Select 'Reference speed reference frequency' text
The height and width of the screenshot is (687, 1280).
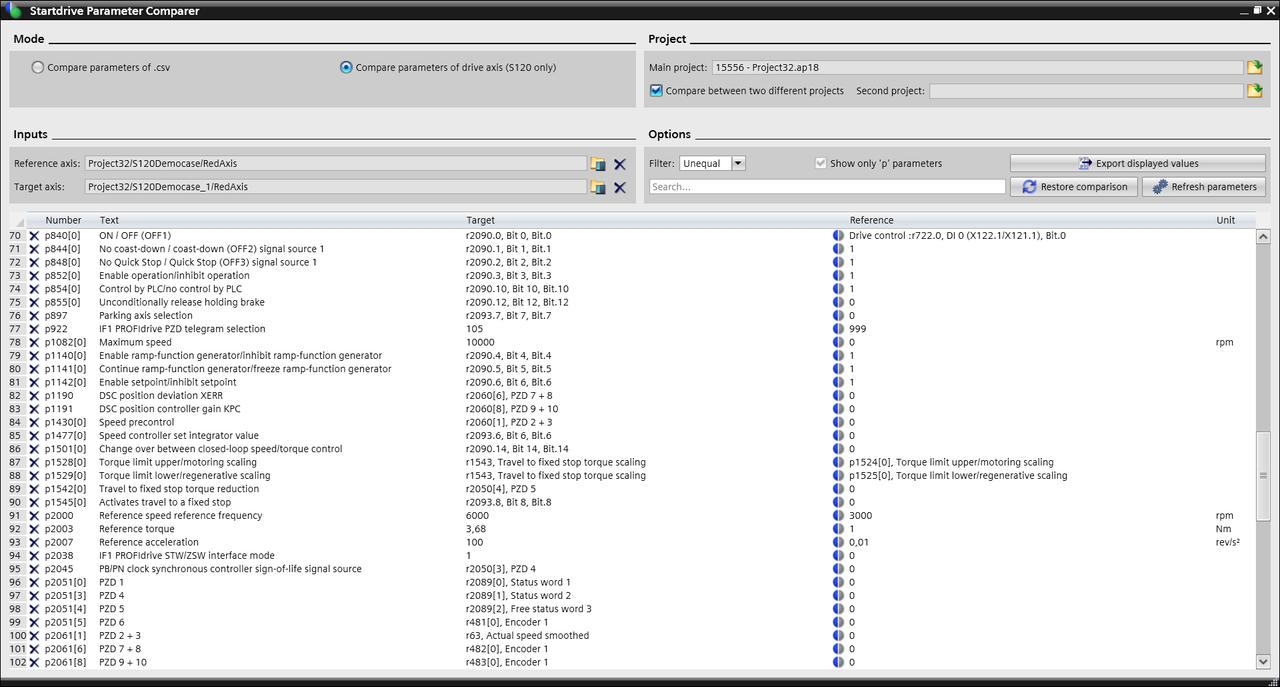point(180,516)
